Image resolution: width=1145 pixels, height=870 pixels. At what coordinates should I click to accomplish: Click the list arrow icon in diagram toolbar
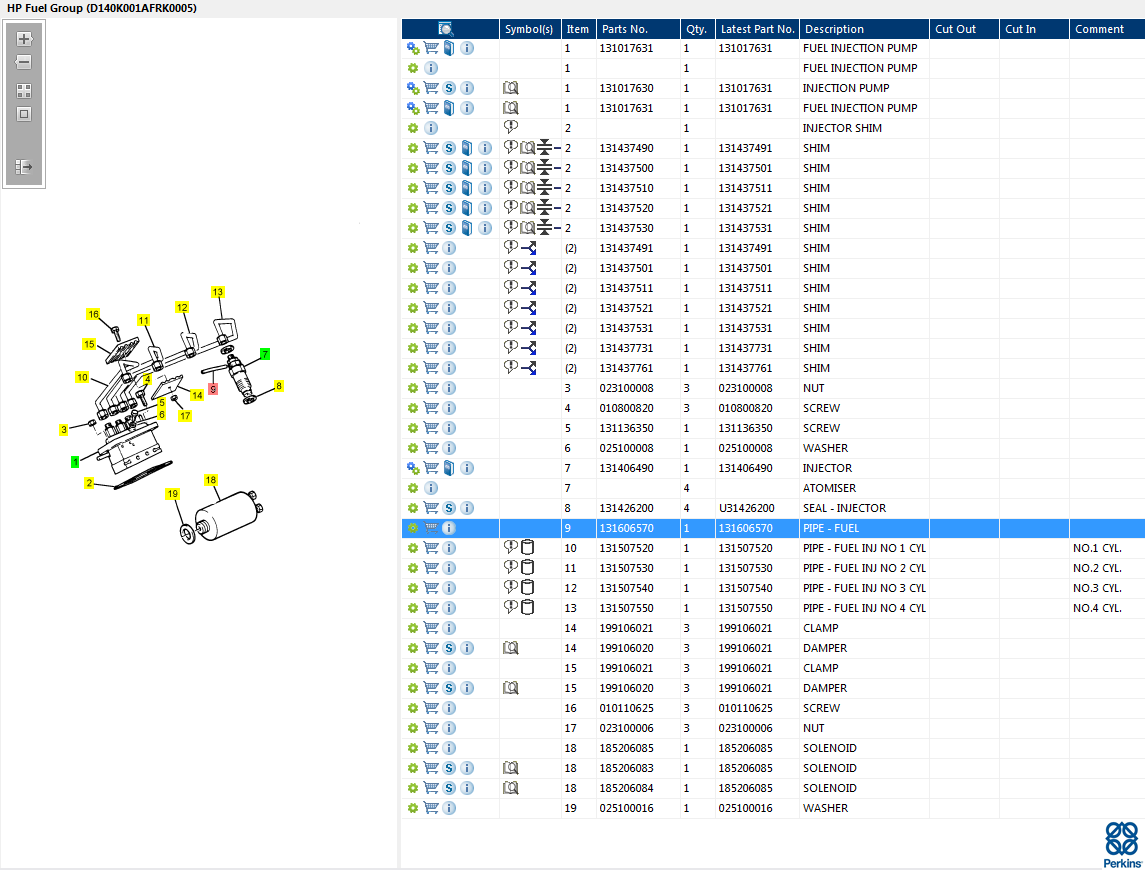pyautogui.click(x=24, y=166)
